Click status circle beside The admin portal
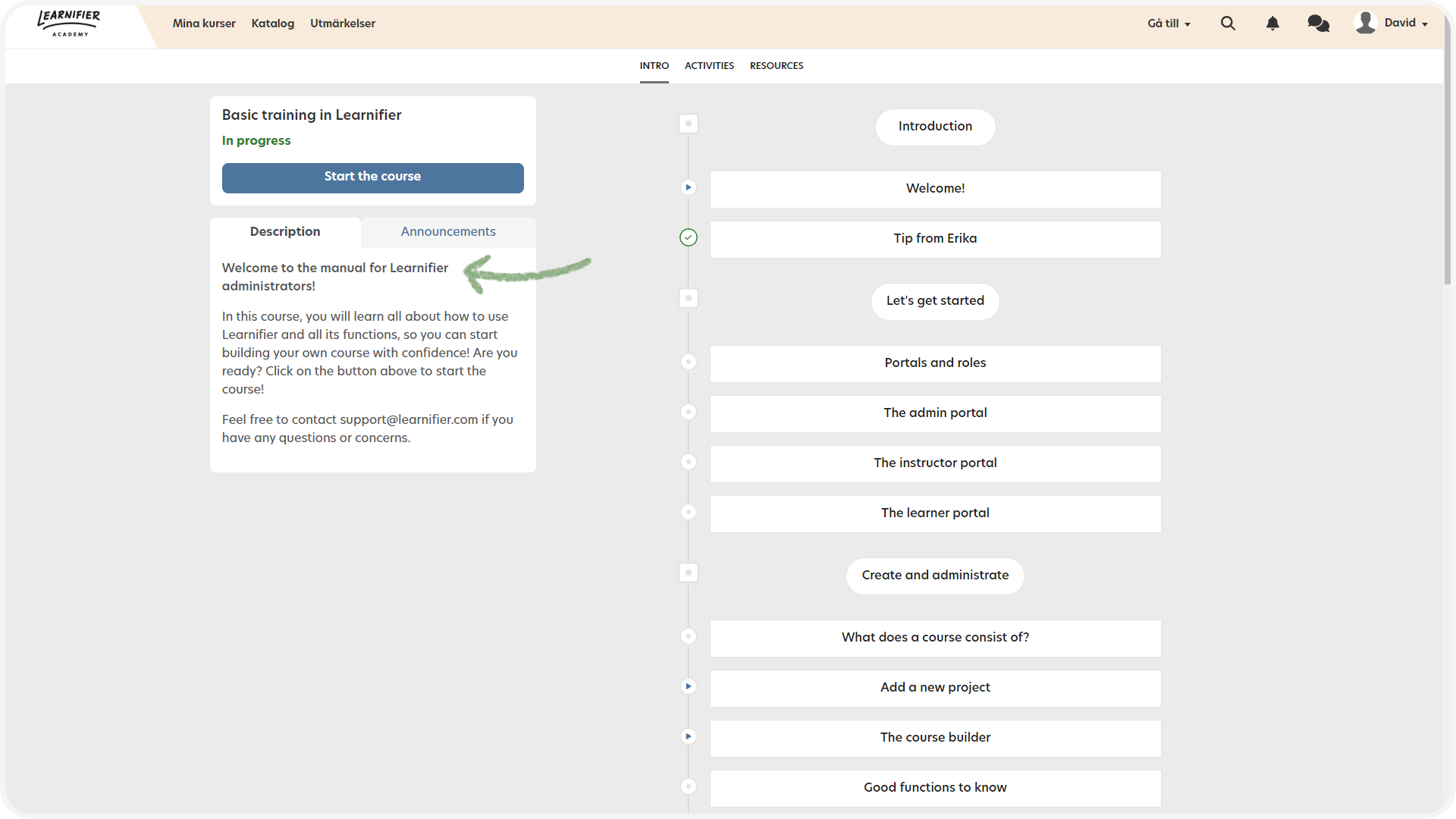Viewport: 1456px width, 819px height. click(689, 412)
